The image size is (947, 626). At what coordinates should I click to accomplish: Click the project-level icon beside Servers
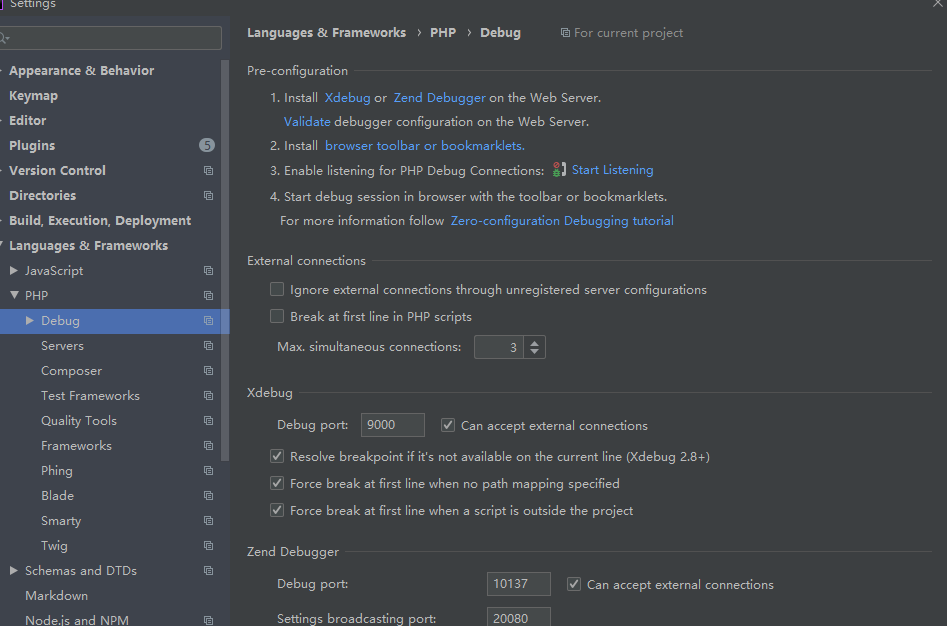pyautogui.click(x=208, y=346)
